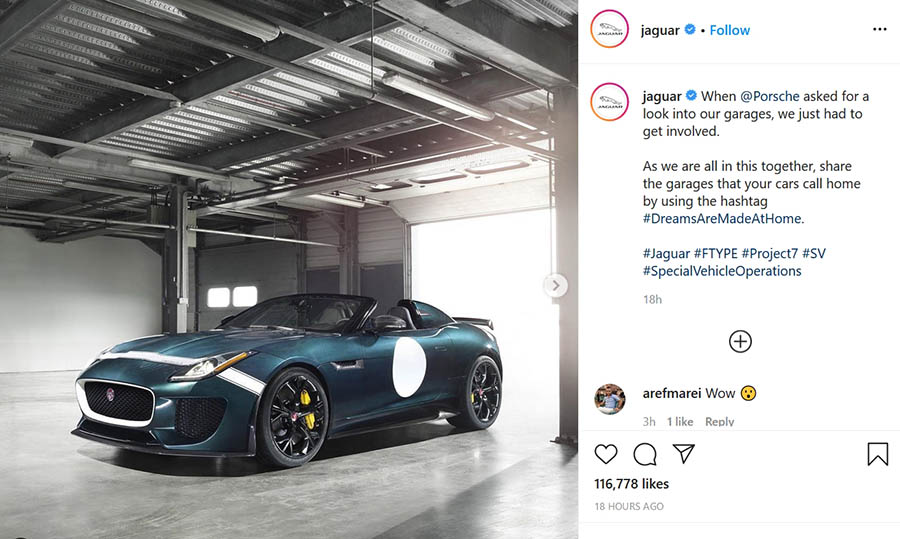This screenshot has width=900, height=539.
Task: Open comments with the speech bubble icon
Action: point(645,454)
